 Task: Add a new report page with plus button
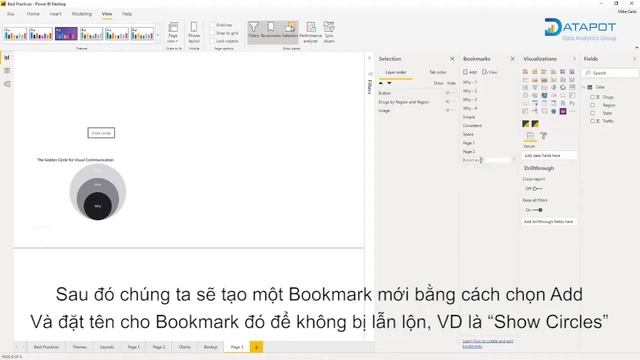(256, 347)
